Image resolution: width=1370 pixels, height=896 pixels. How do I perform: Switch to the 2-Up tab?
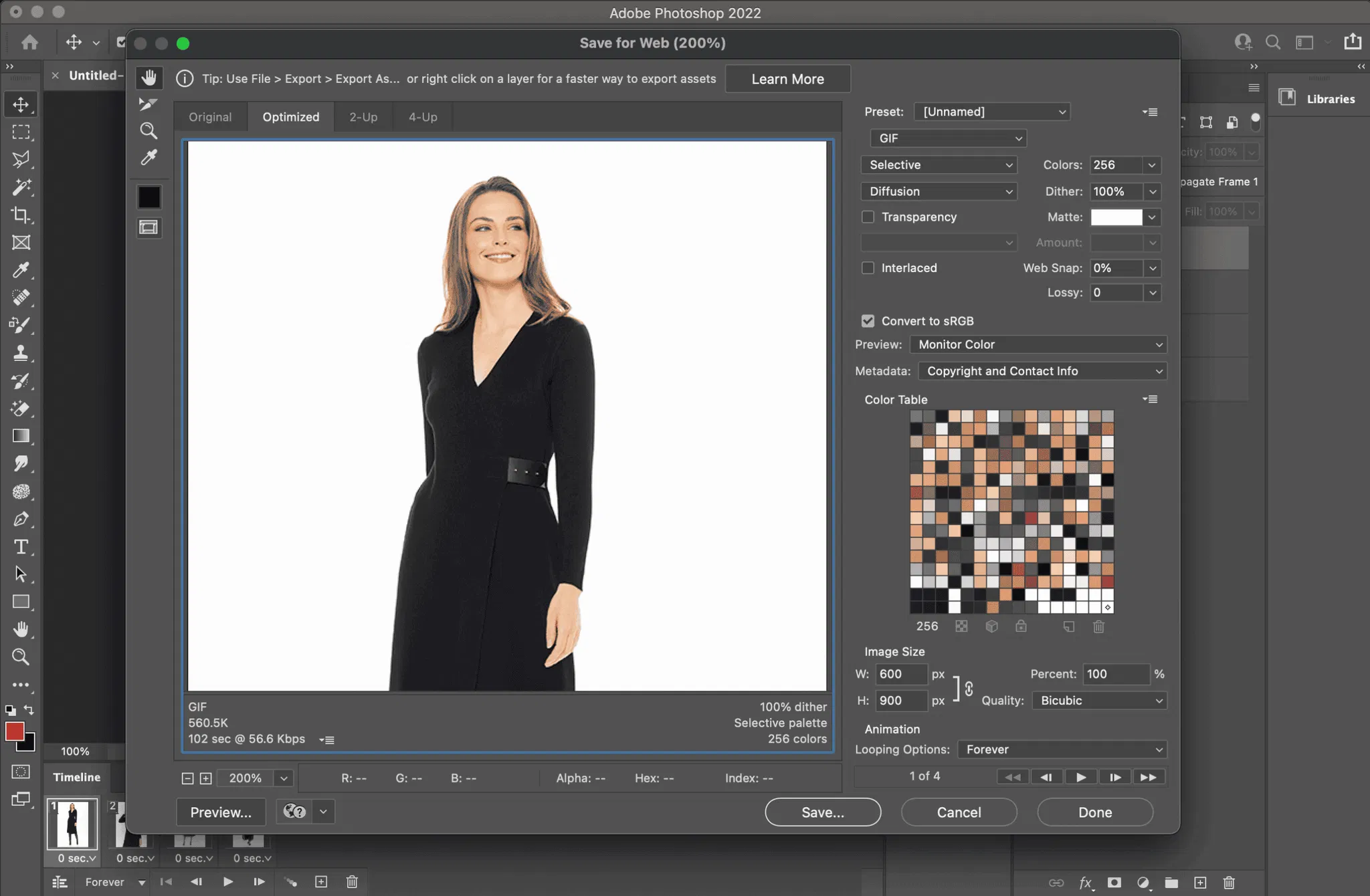pyautogui.click(x=363, y=117)
